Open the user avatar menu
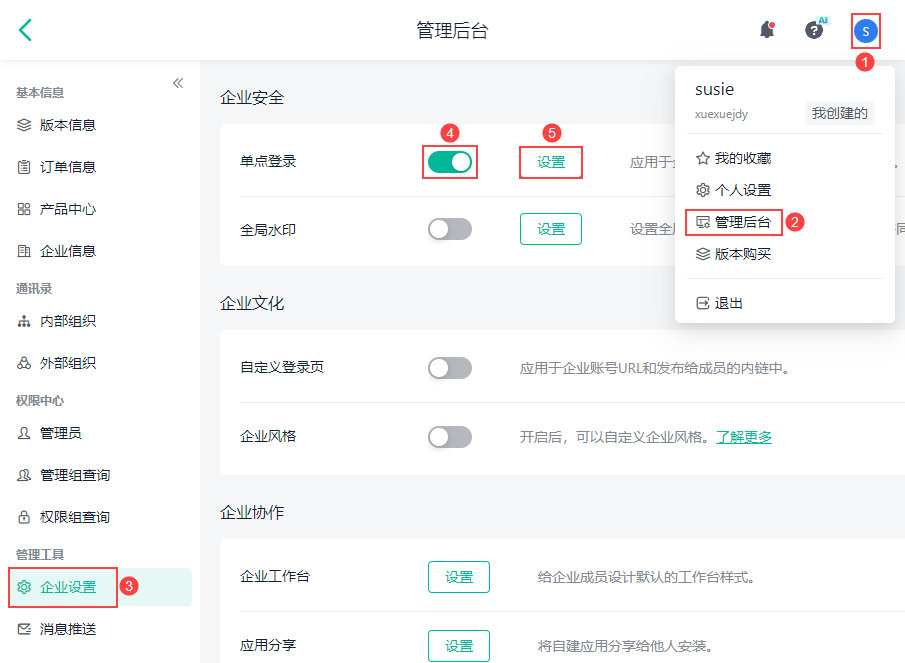Image resolution: width=905 pixels, height=663 pixels. (866, 31)
